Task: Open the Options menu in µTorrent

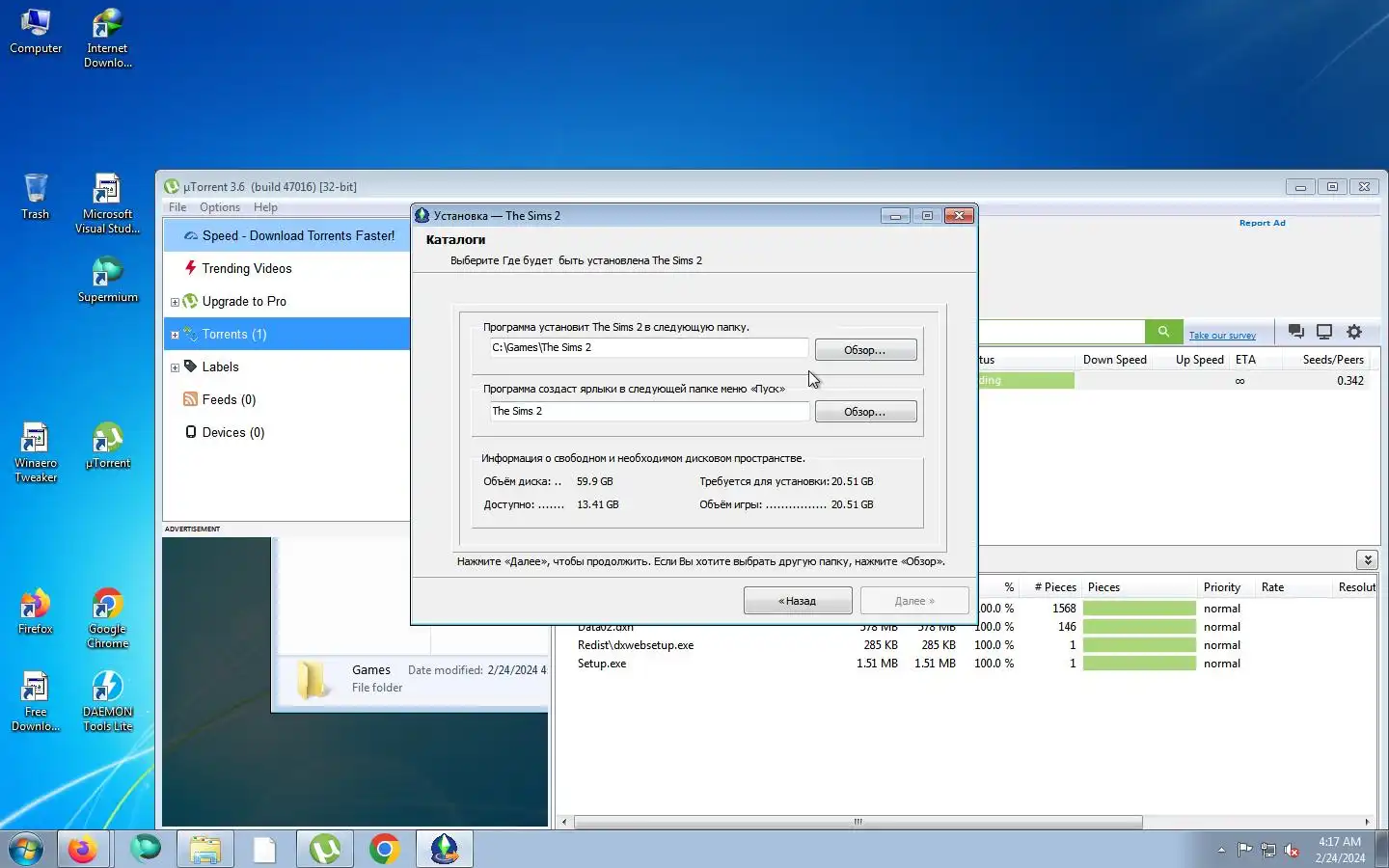Action: 220,207
